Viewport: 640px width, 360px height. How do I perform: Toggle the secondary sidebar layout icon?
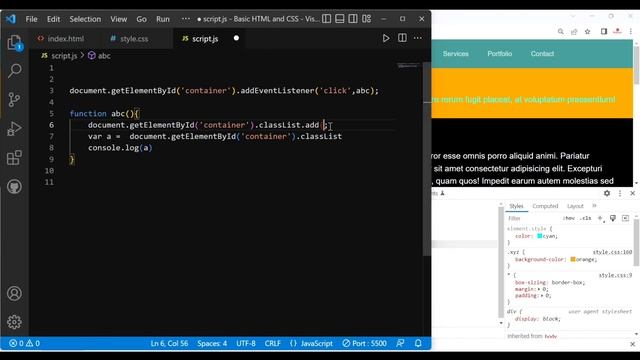353,19
